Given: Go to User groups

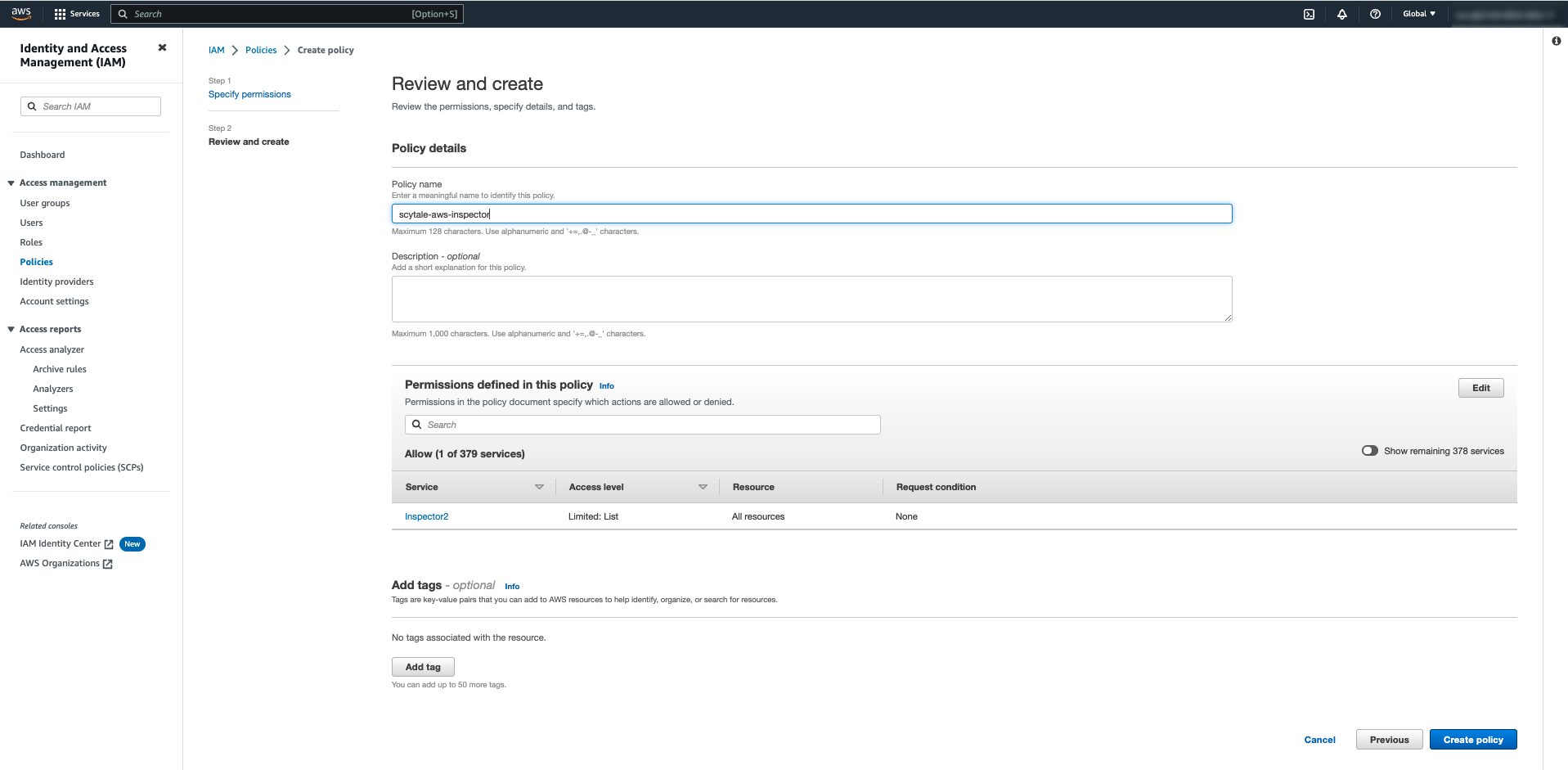Looking at the screenshot, I should click(45, 203).
